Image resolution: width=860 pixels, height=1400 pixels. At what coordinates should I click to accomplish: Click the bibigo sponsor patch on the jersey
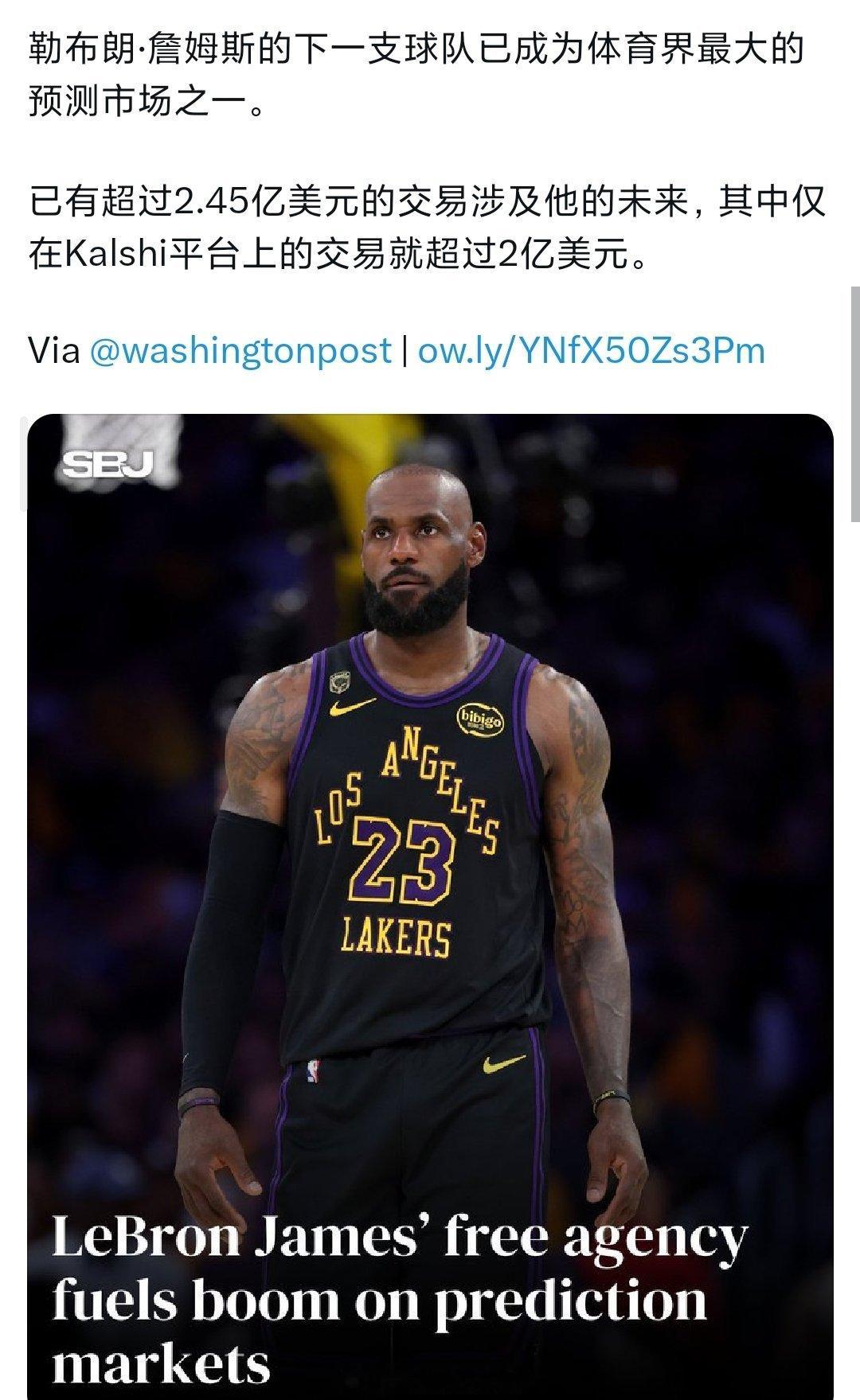[x=479, y=719]
